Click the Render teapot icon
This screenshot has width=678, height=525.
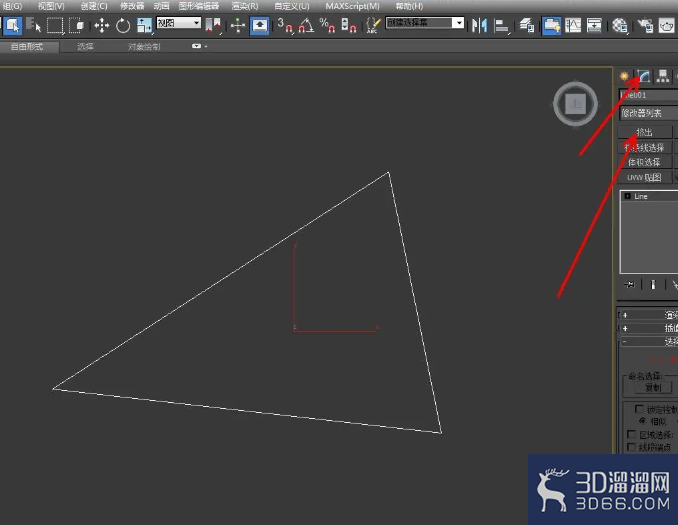666,25
